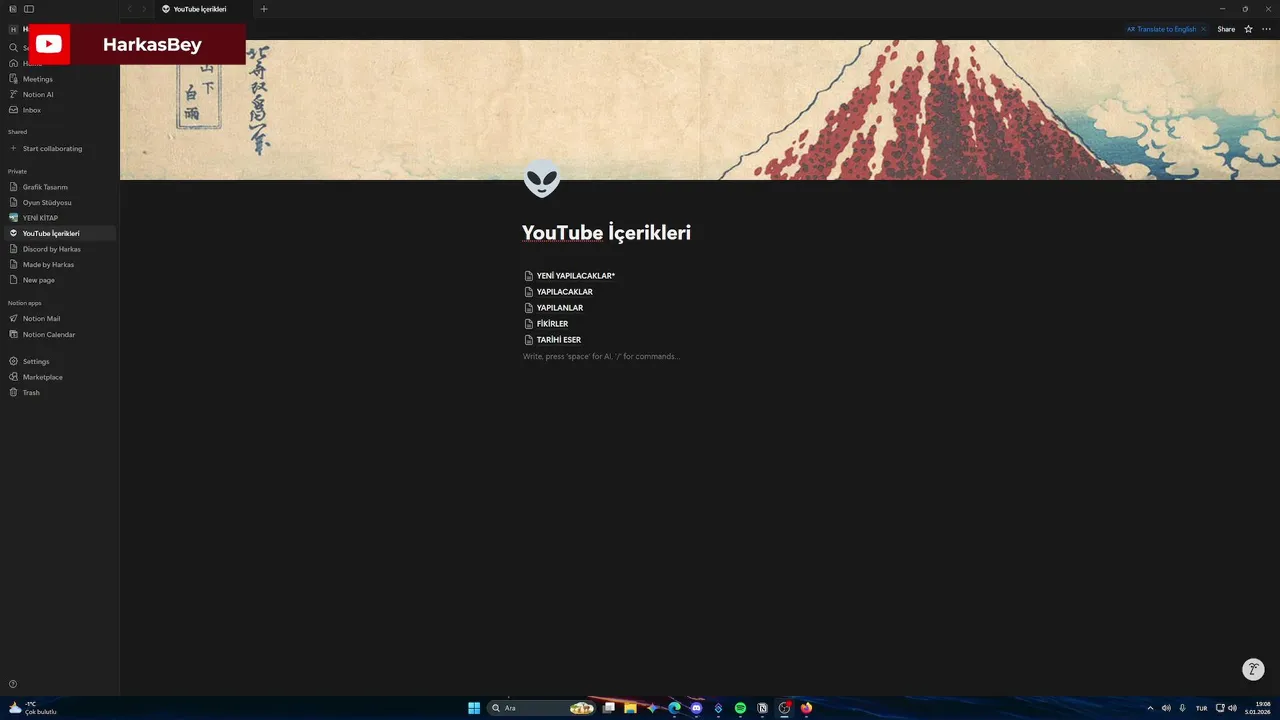Go forward with the right arrow
Viewport: 1280px width, 720px height.
[x=144, y=9]
